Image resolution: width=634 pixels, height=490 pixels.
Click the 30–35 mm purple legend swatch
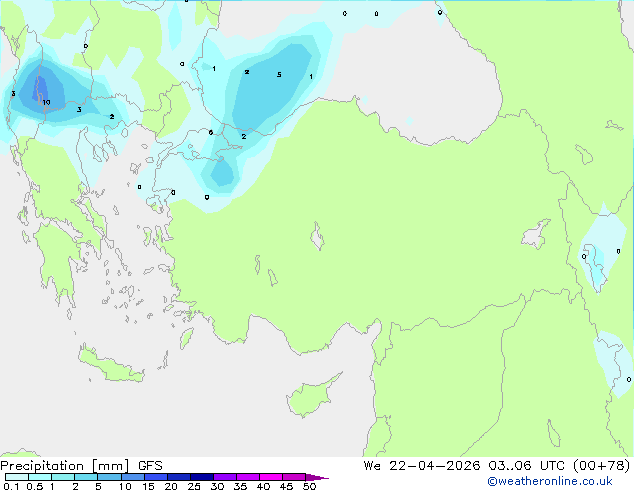[x=225, y=477]
